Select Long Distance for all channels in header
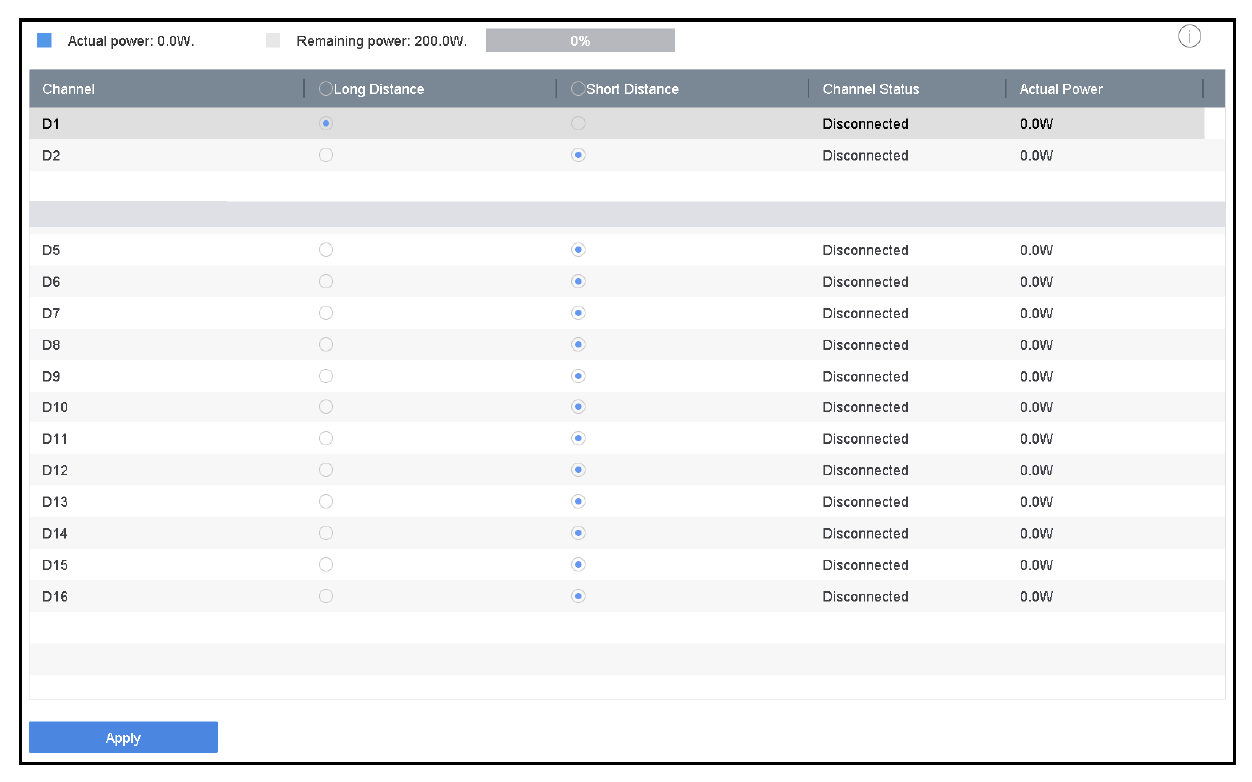The width and height of the screenshot is (1252, 782). coord(326,89)
